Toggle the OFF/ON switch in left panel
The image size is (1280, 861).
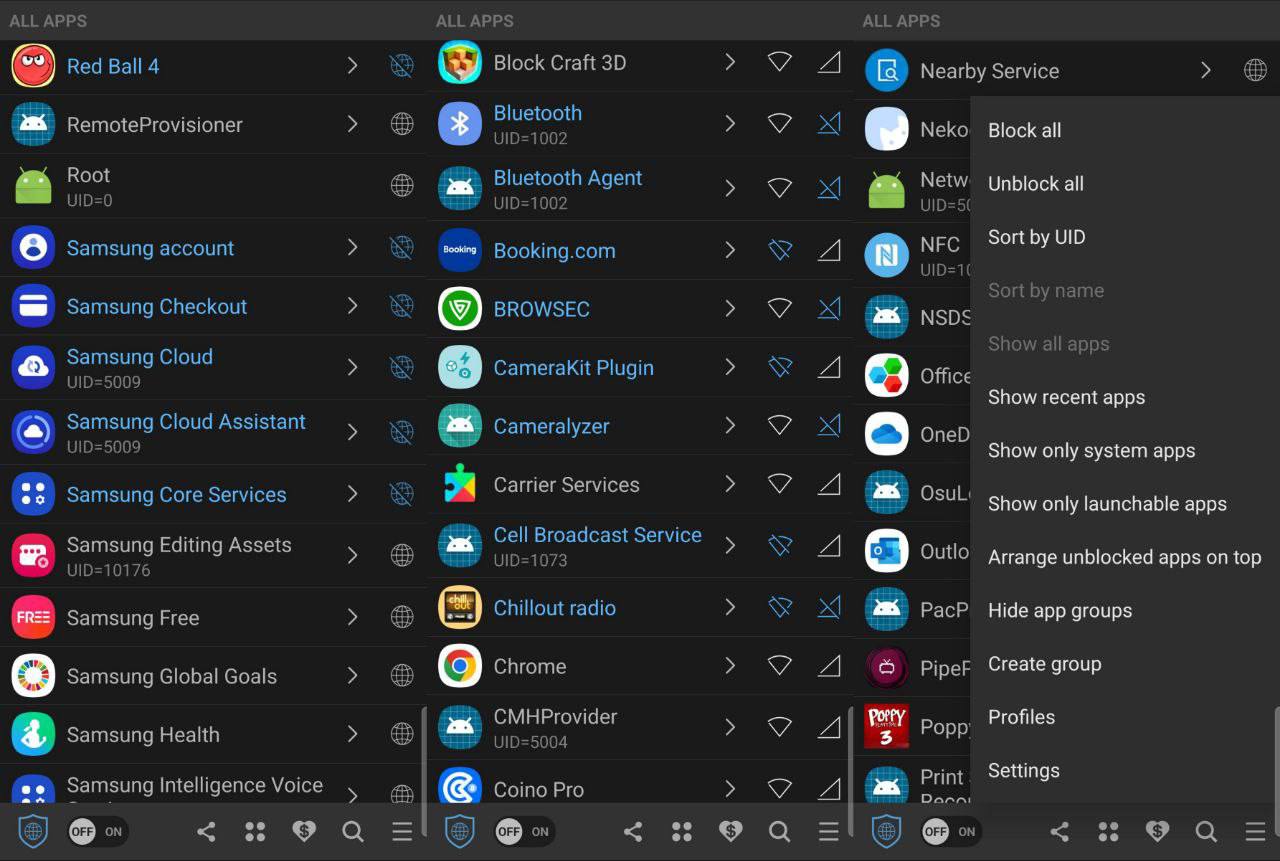(98, 832)
